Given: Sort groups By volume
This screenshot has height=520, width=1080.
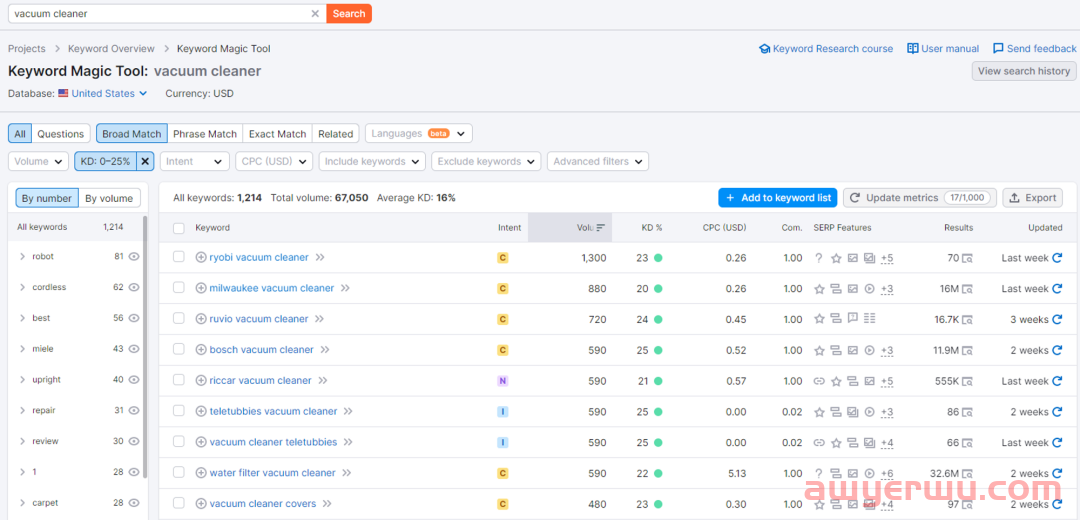Looking at the screenshot, I should [x=110, y=198].
